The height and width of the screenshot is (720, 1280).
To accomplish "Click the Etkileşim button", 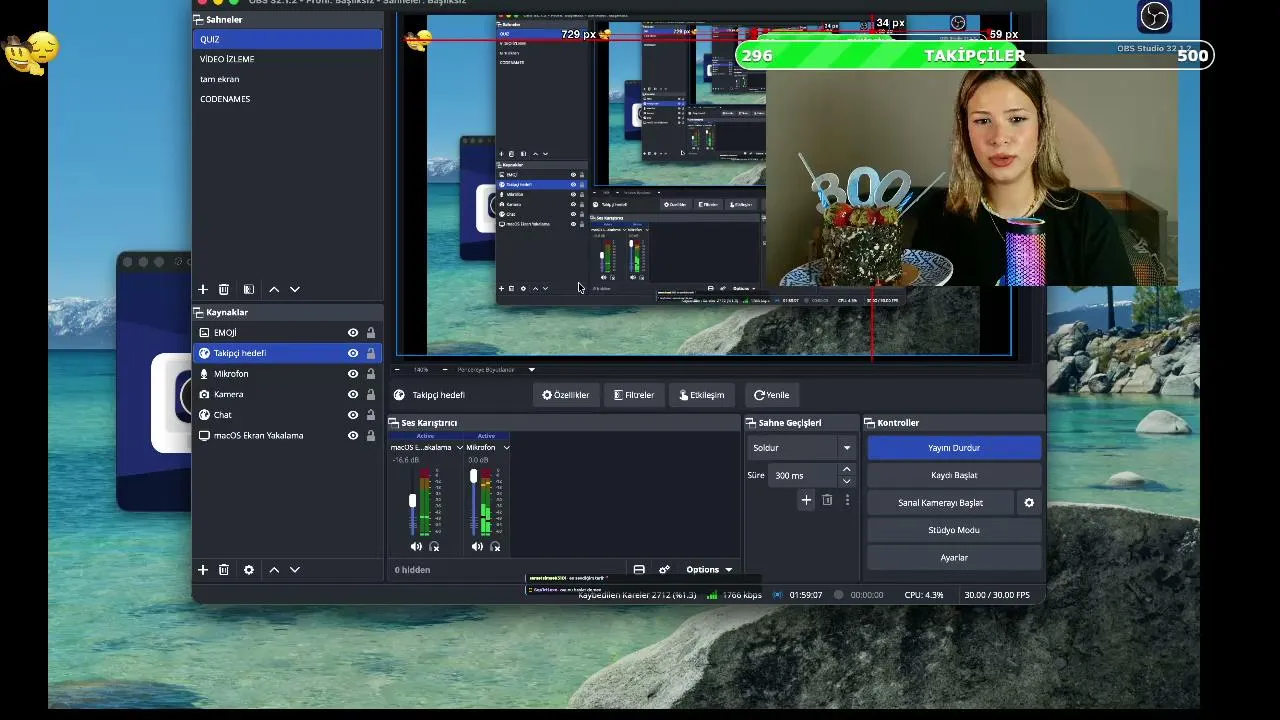I will pos(701,395).
